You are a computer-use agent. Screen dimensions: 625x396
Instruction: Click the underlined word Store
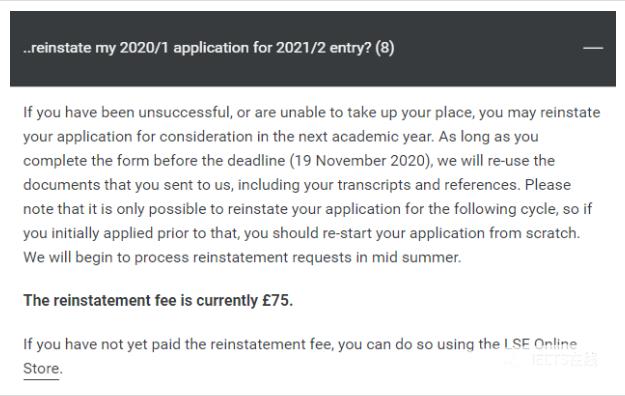[41, 368]
